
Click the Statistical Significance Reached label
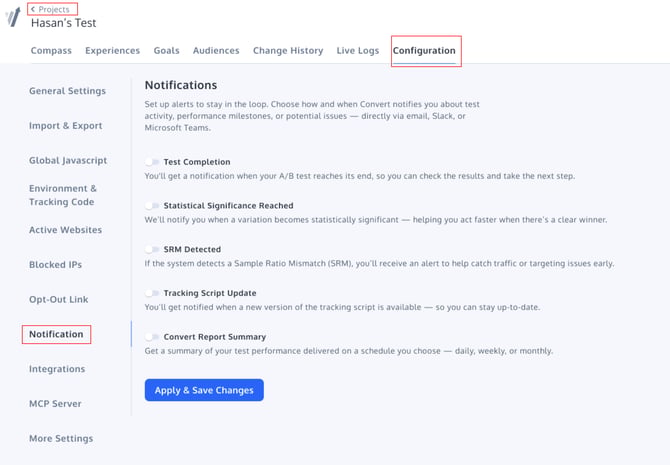229,206
